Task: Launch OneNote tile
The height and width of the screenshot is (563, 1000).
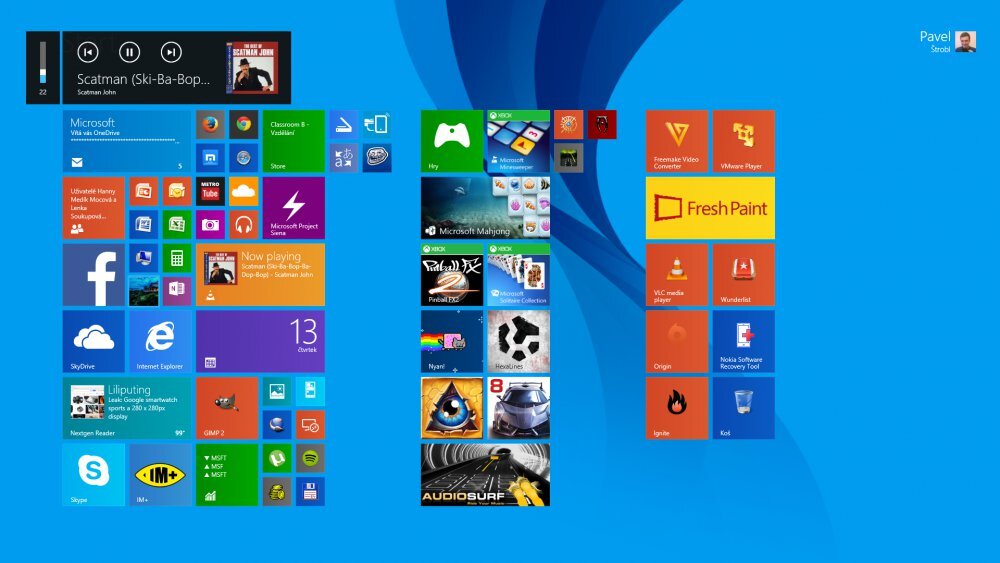Action: [x=177, y=291]
